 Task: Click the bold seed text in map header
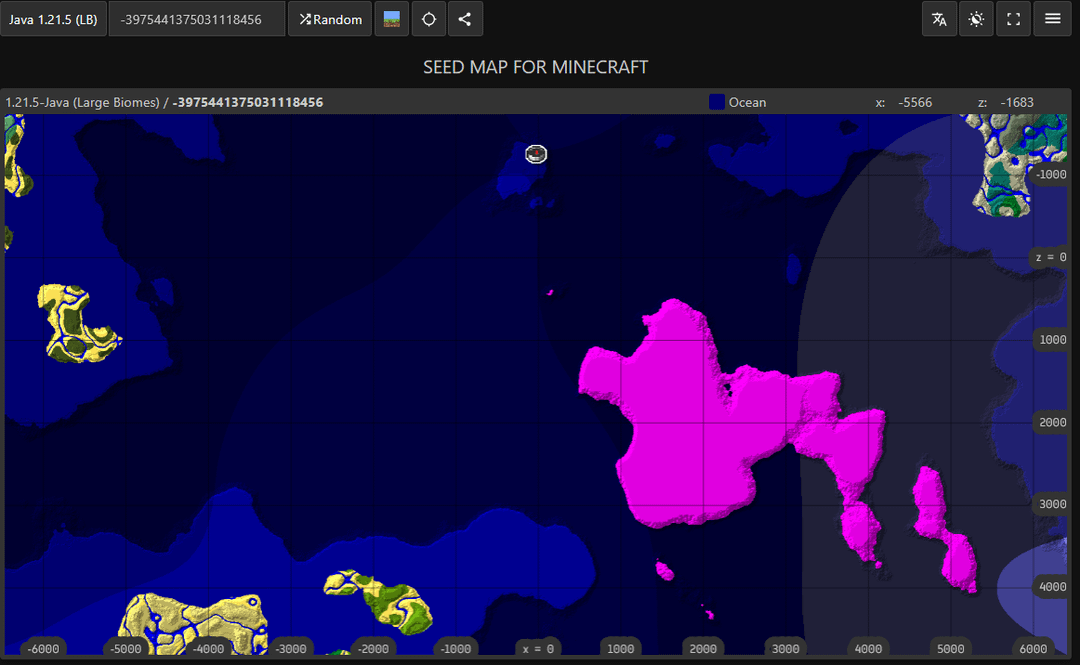point(248,102)
